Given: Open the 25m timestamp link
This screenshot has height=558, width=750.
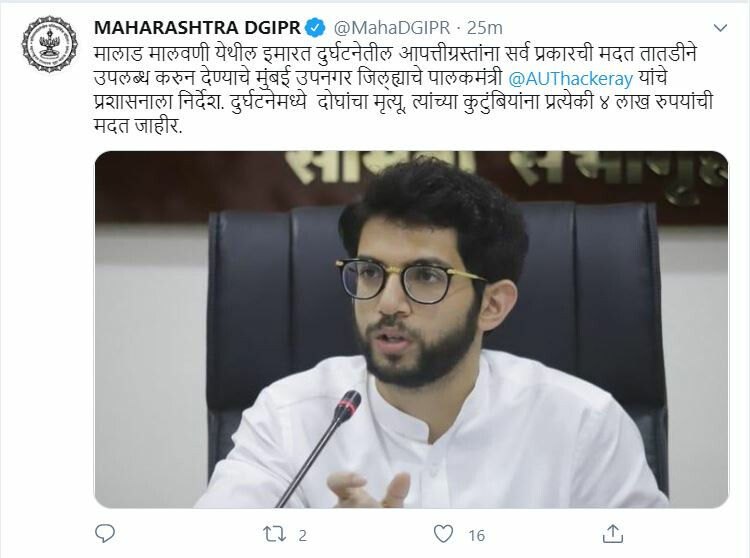Looking at the screenshot, I should tap(485, 28).
